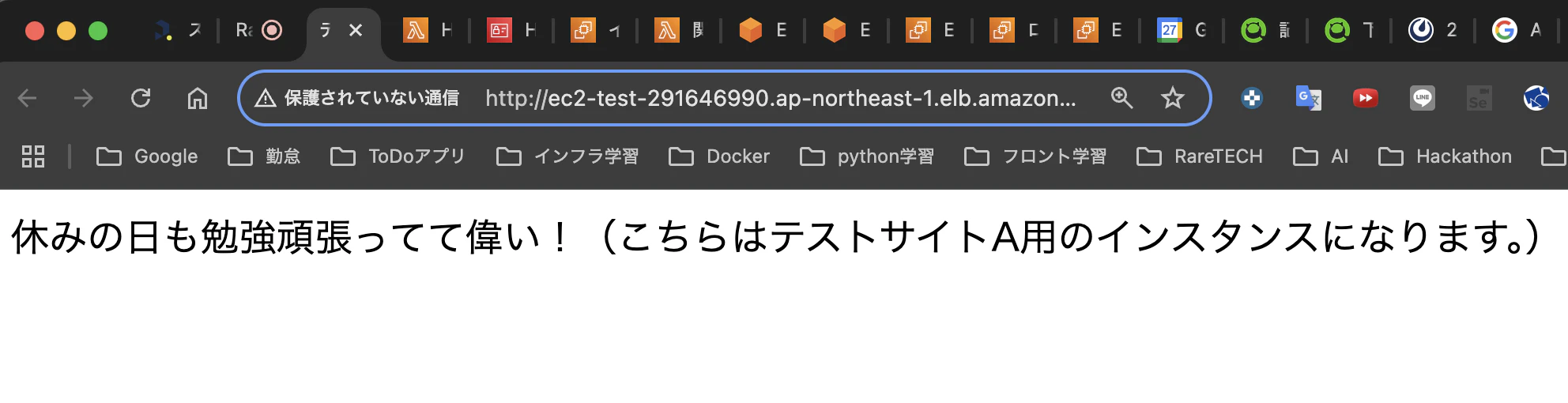Open the フロント学習 bookmarks folder
The width and height of the screenshot is (1568, 403).
[x=1035, y=156]
